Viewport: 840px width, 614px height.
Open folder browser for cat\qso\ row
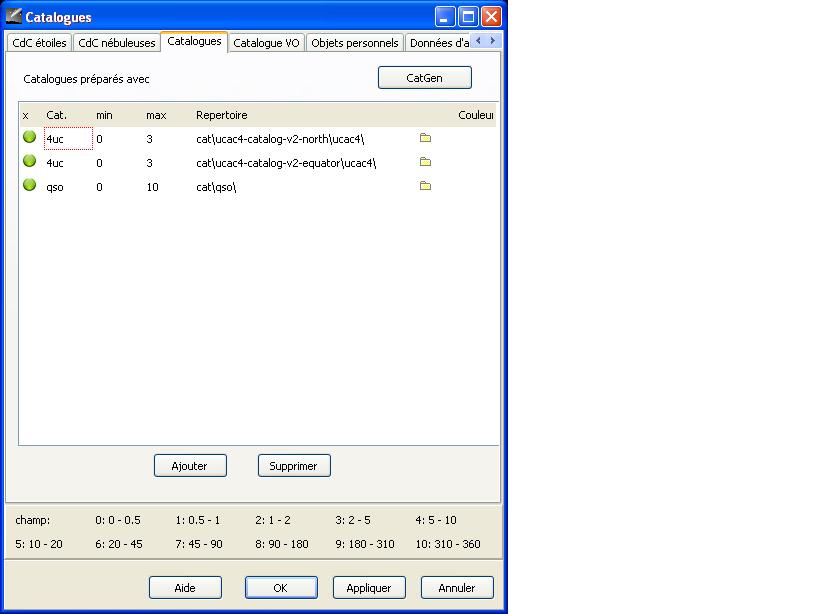tap(425, 186)
